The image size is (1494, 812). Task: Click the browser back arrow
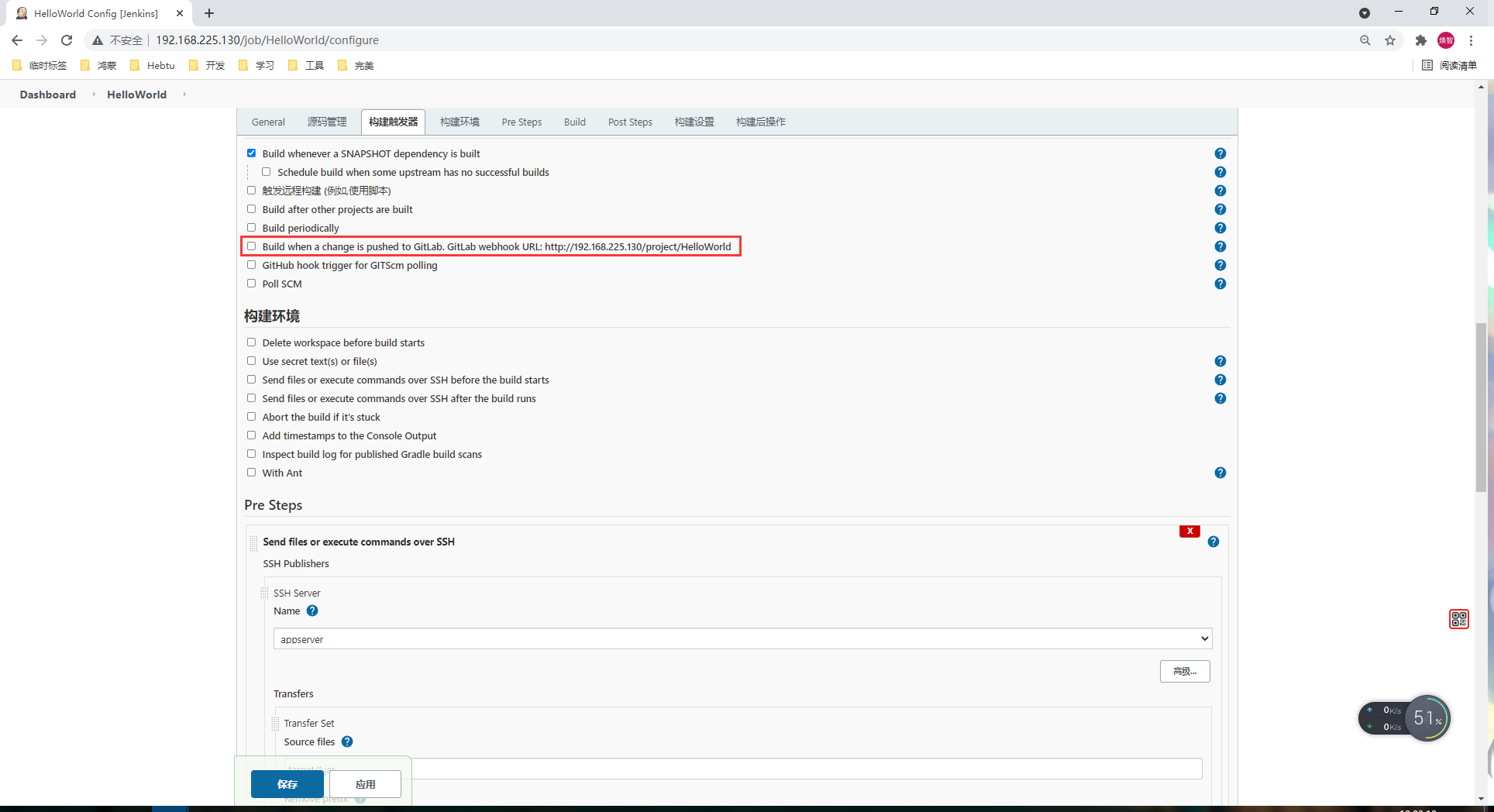[17, 40]
